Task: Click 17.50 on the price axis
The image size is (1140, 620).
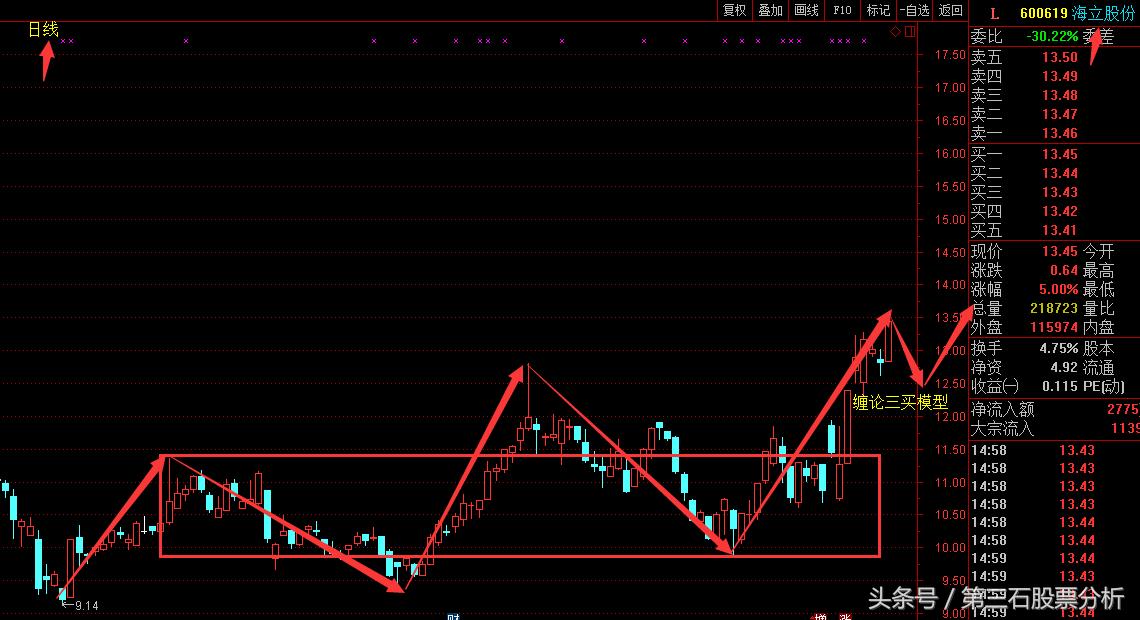Action: (950, 55)
